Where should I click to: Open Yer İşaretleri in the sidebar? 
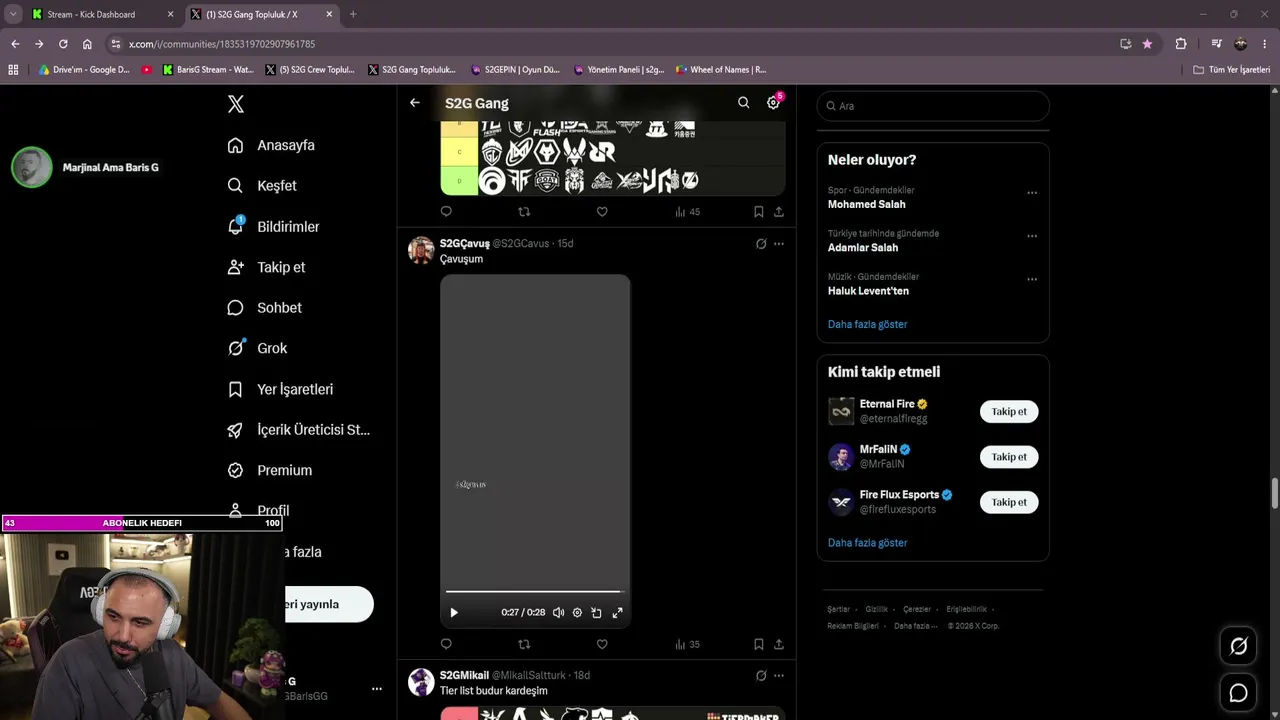coord(280,389)
